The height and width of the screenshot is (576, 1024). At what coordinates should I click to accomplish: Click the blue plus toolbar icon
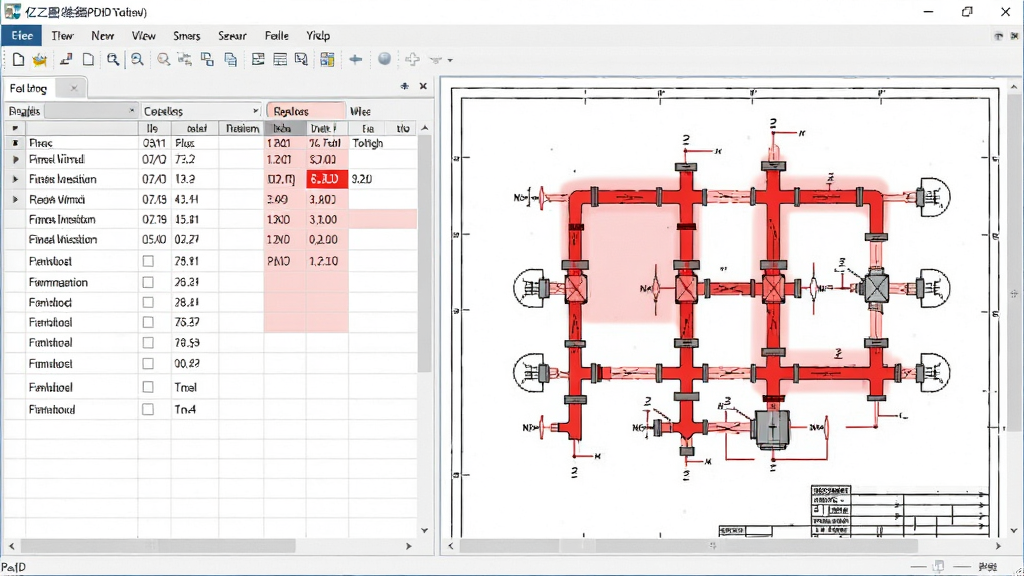tap(356, 59)
